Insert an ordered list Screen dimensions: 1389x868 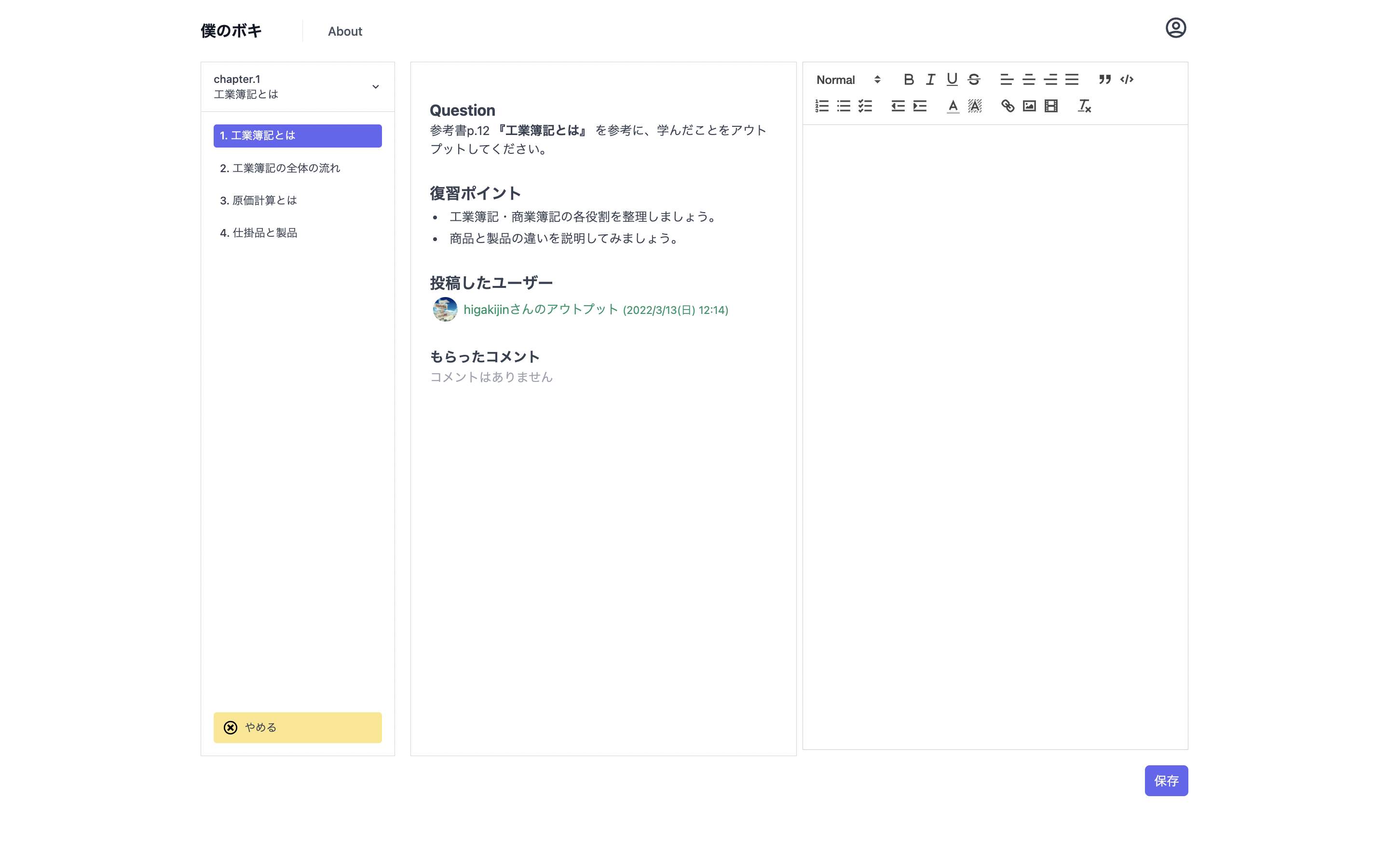[x=821, y=106]
